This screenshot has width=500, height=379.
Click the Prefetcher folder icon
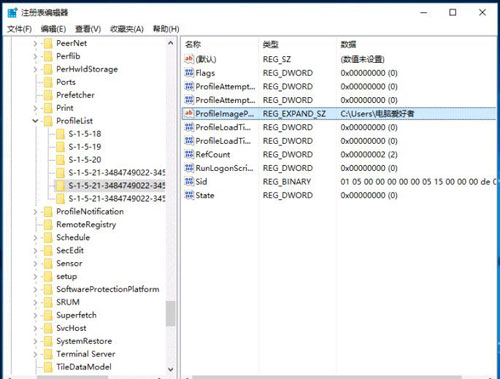pyautogui.click(x=48, y=95)
